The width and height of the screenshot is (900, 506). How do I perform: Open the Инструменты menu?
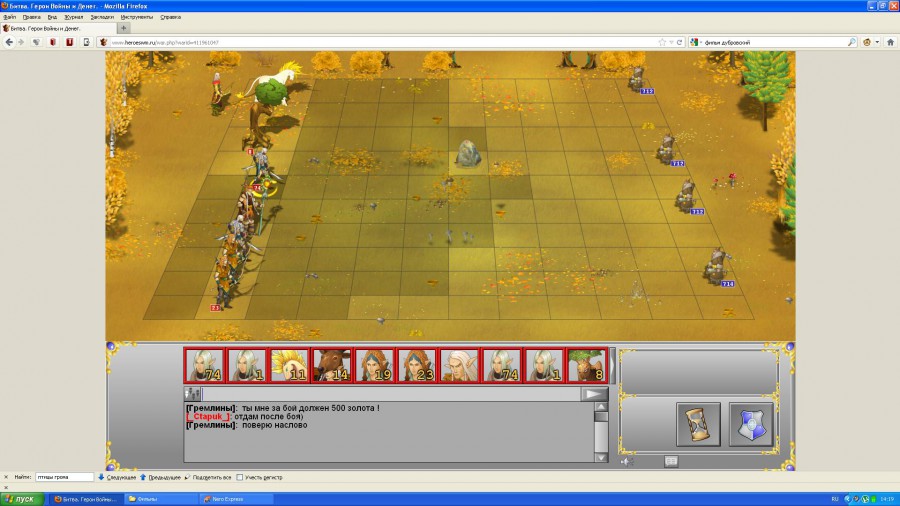[x=137, y=17]
